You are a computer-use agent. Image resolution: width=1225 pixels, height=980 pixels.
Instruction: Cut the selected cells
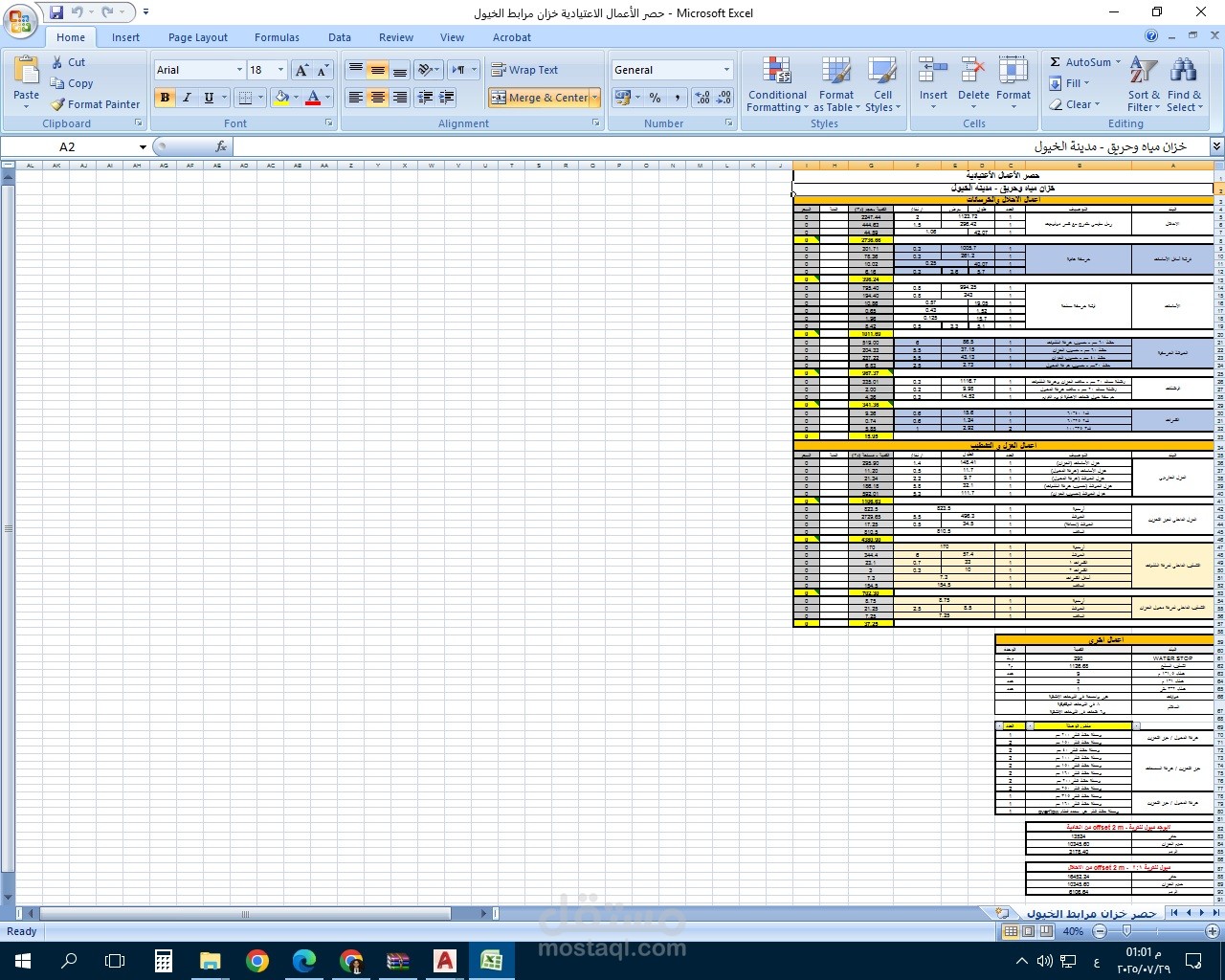(68, 62)
